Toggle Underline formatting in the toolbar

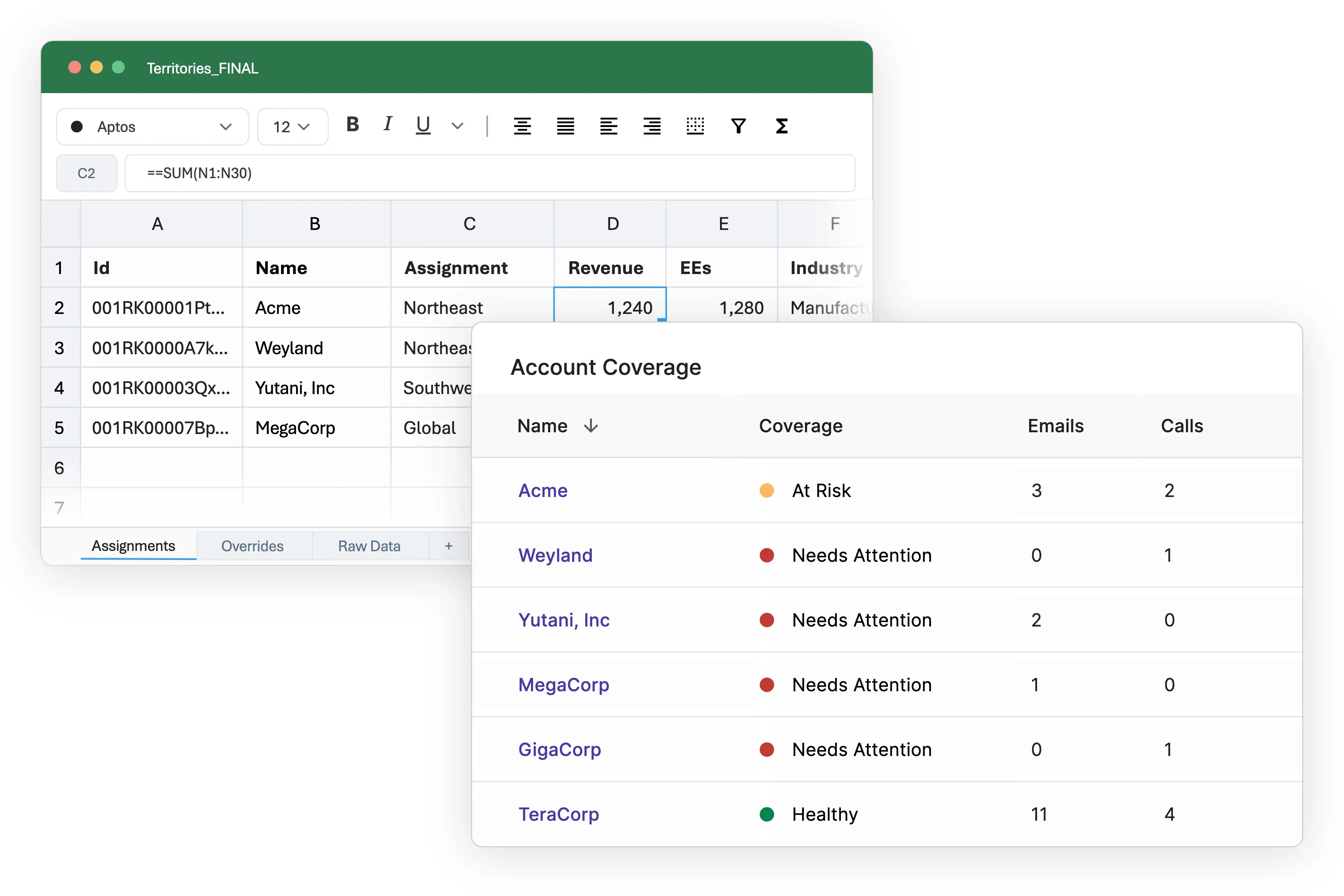[x=423, y=125]
